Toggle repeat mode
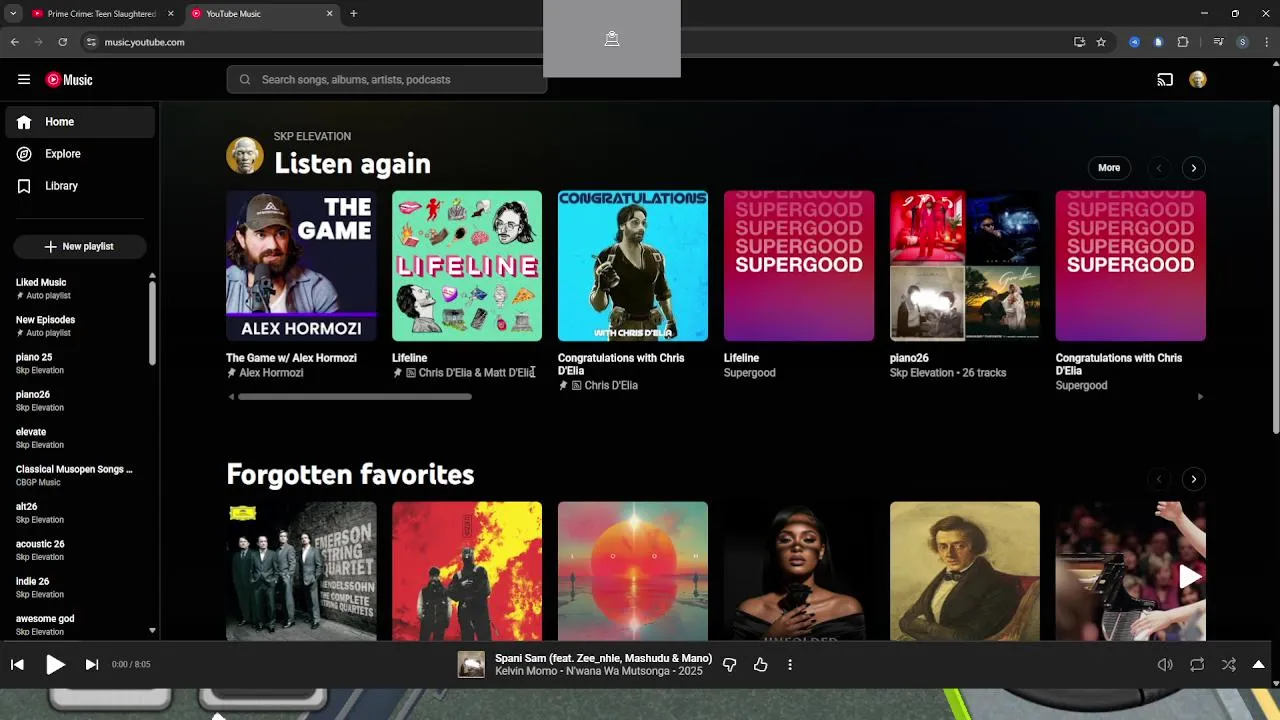 [x=1197, y=664]
